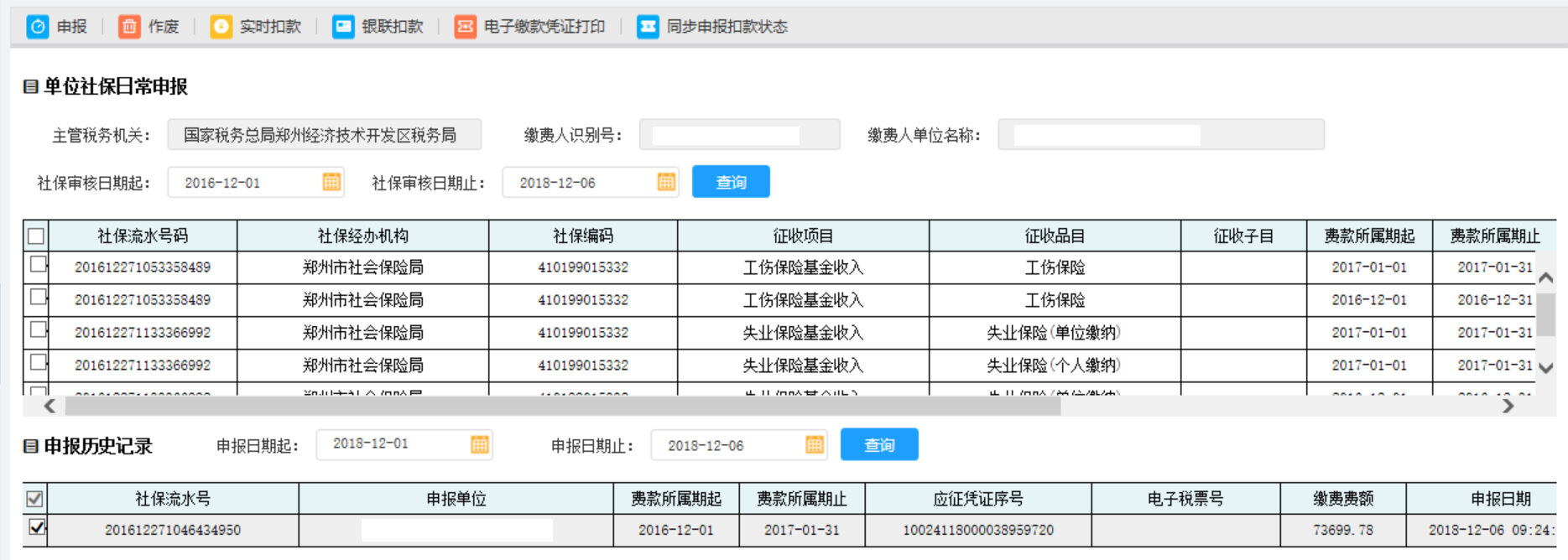Viewport: 1568px width, 560px height.
Task: Click the 失业保险(个人缴纳) cell
Action: coord(1055,366)
